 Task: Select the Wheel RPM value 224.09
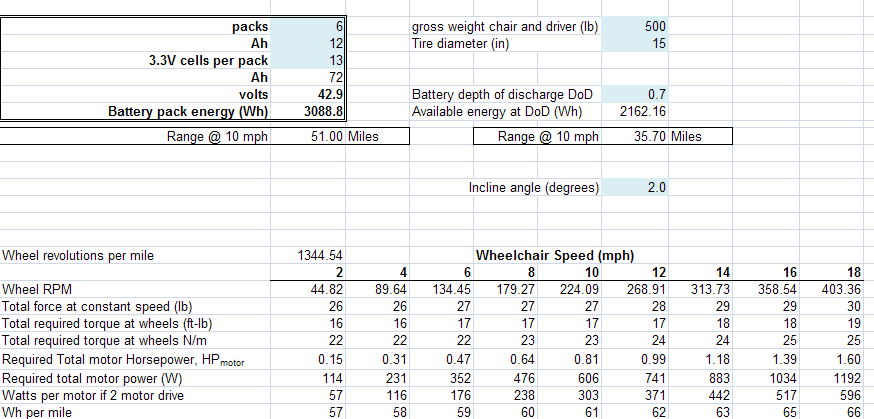coord(581,290)
